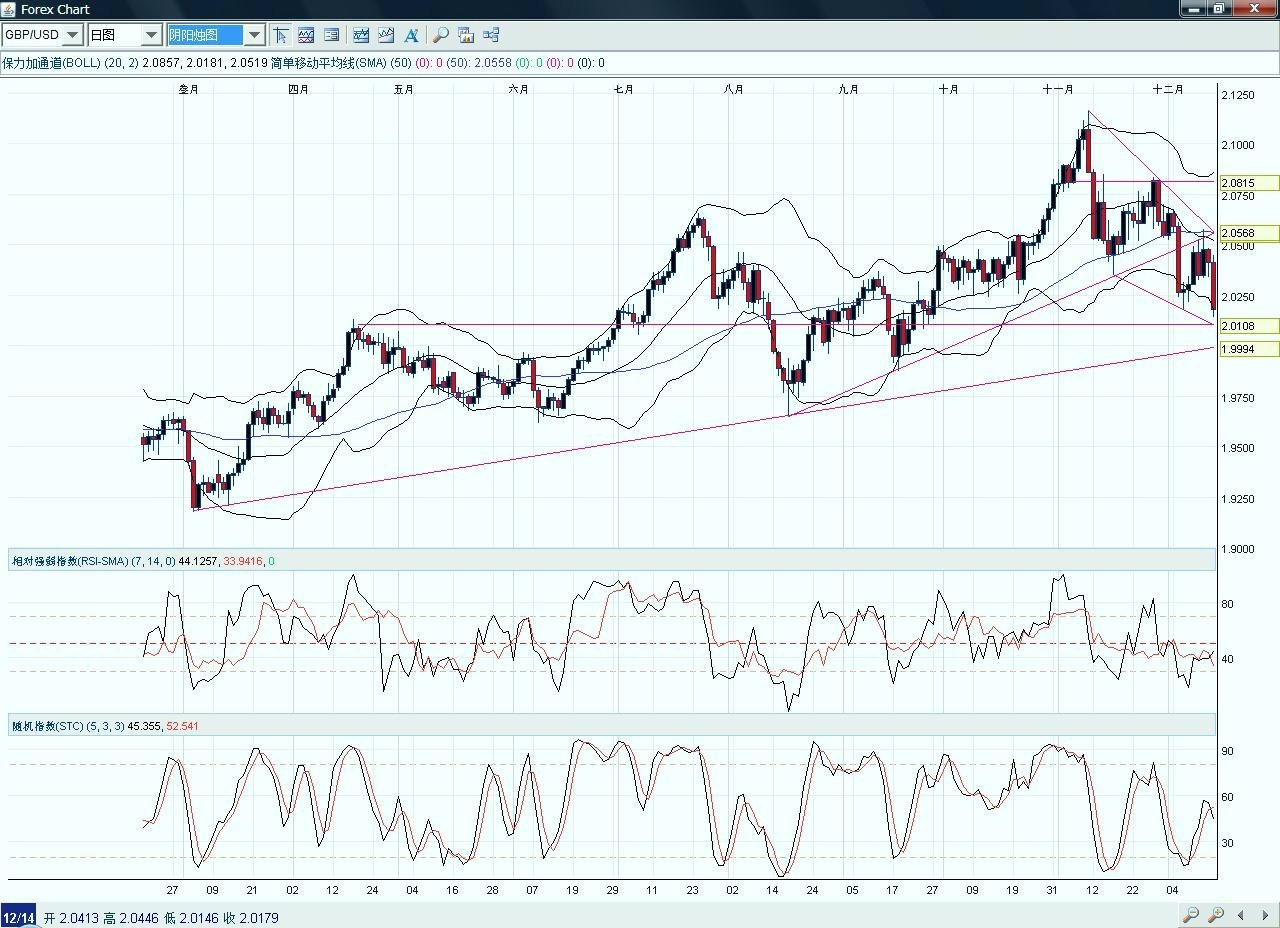Select the cursor pointer tool in toolbar
The width and height of the screenshot is (1280, 928).
tap(280, 35)
